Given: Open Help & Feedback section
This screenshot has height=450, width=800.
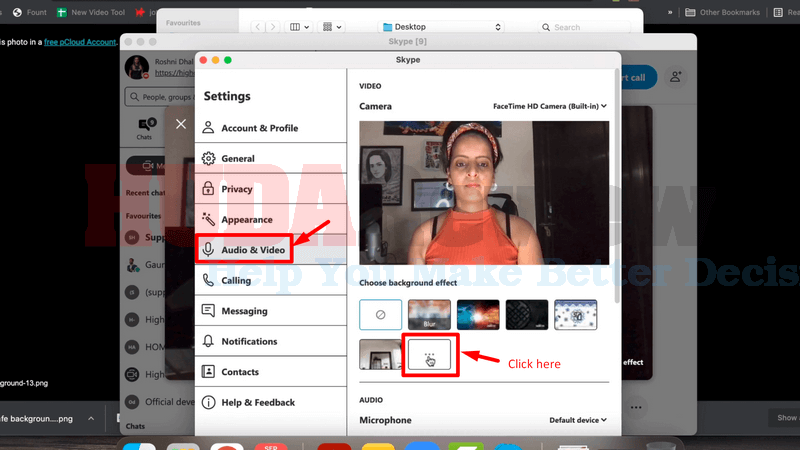Looking at the screenshot, I should pos(270,403).
